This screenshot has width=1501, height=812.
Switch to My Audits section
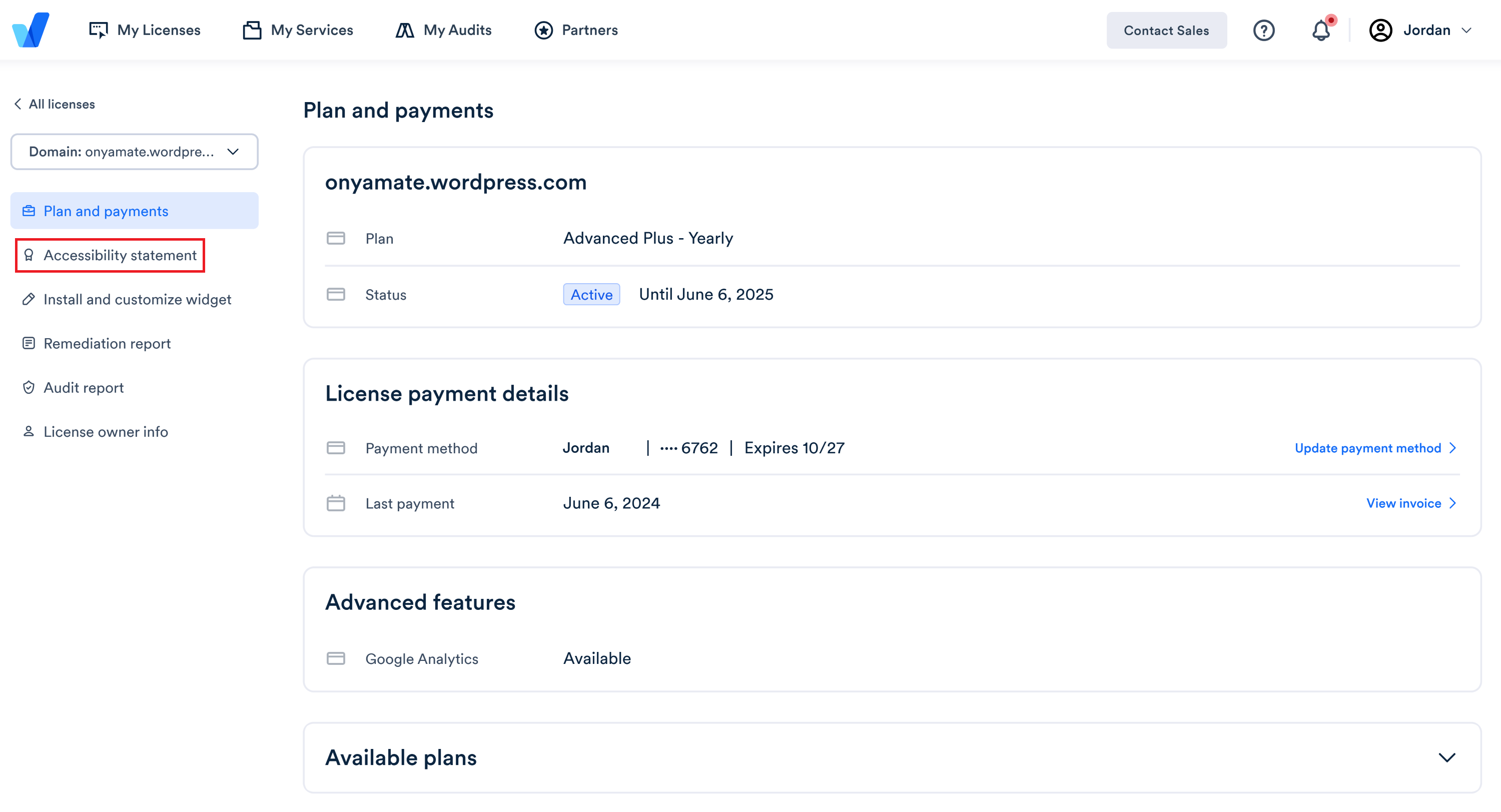pyautogui.click(x=457, y=30)
